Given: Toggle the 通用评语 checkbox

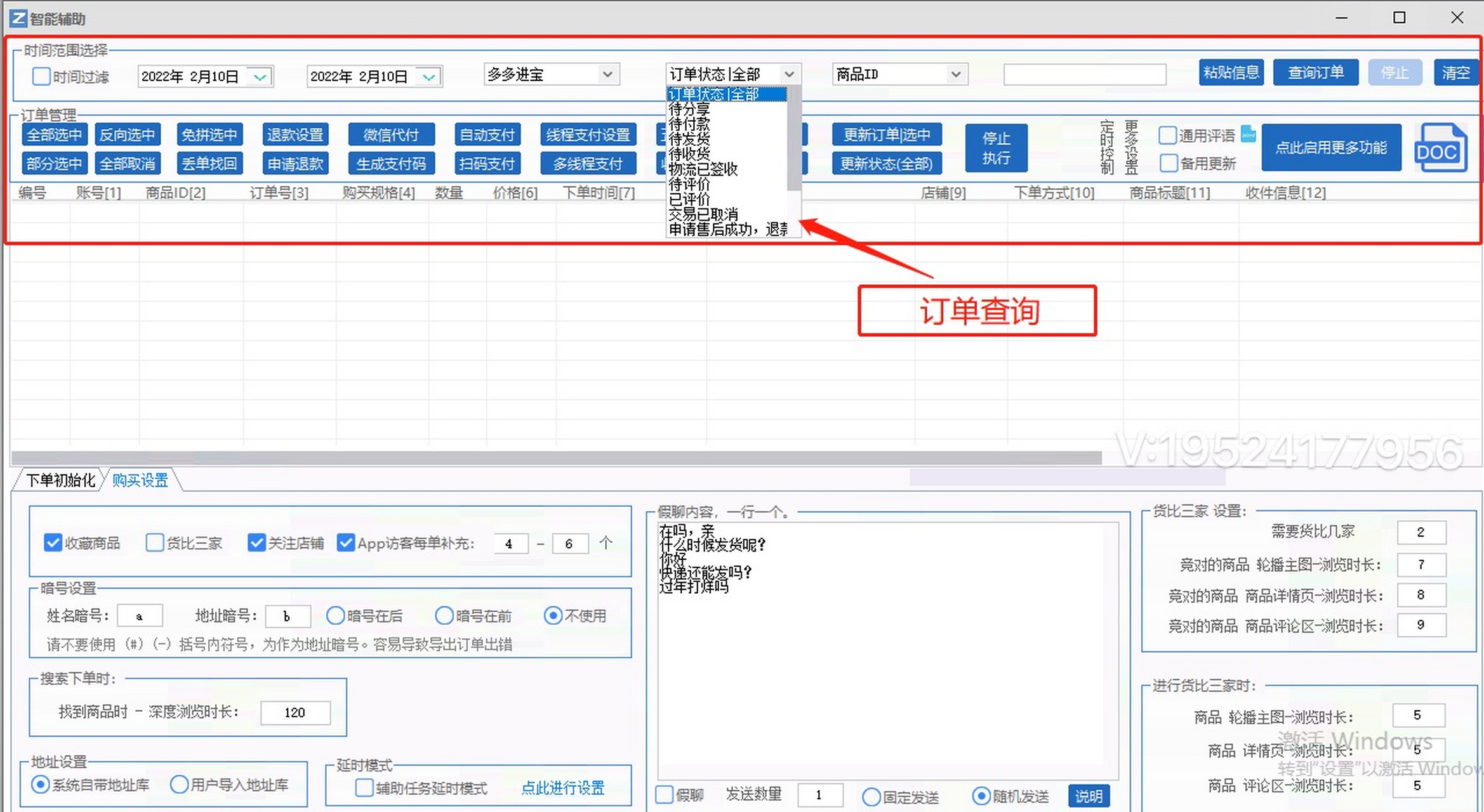Looking at the screenshot, I should coord(1167,135).
